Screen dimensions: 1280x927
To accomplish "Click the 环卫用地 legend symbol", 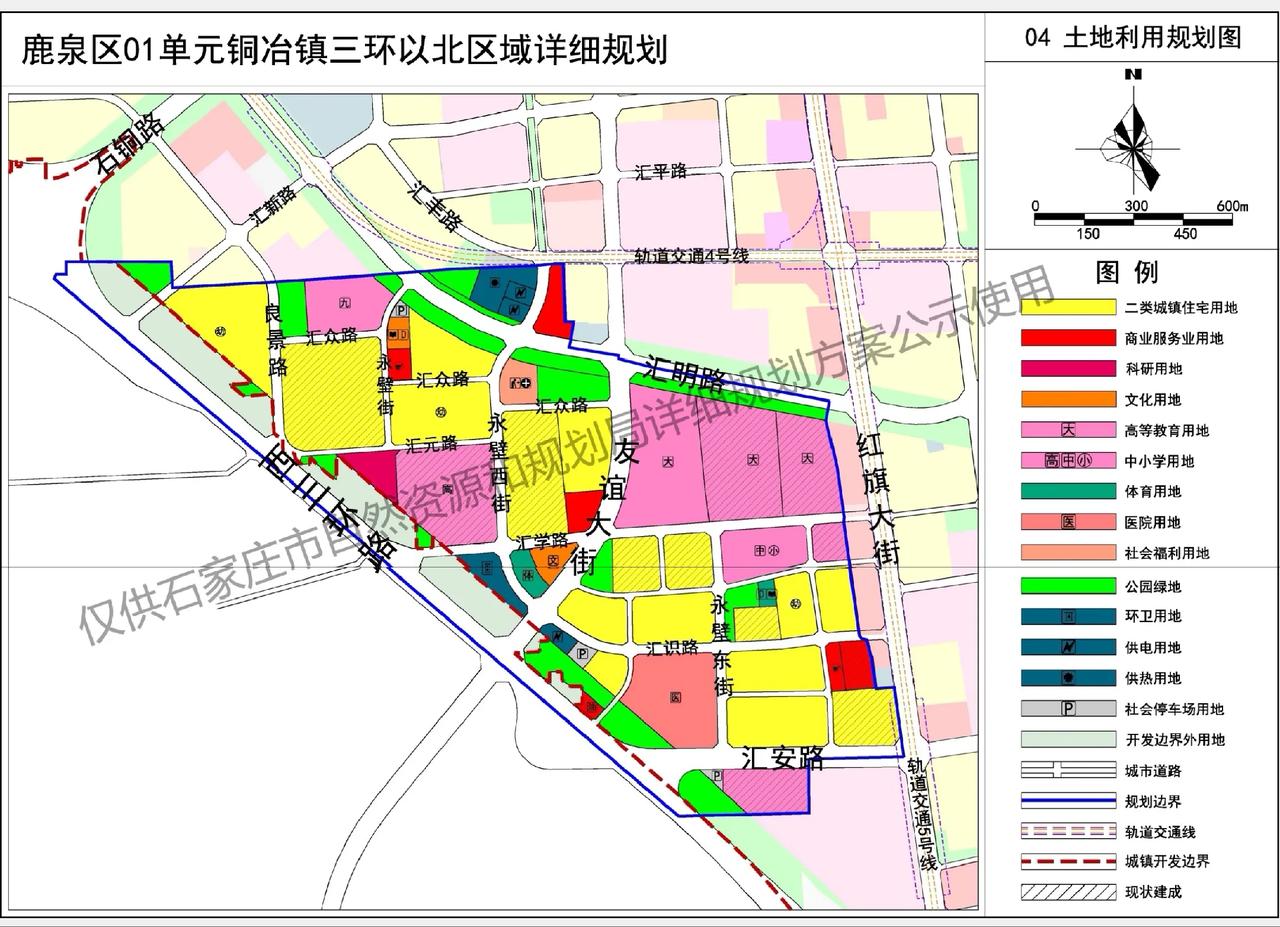I will click(1068, 616).
